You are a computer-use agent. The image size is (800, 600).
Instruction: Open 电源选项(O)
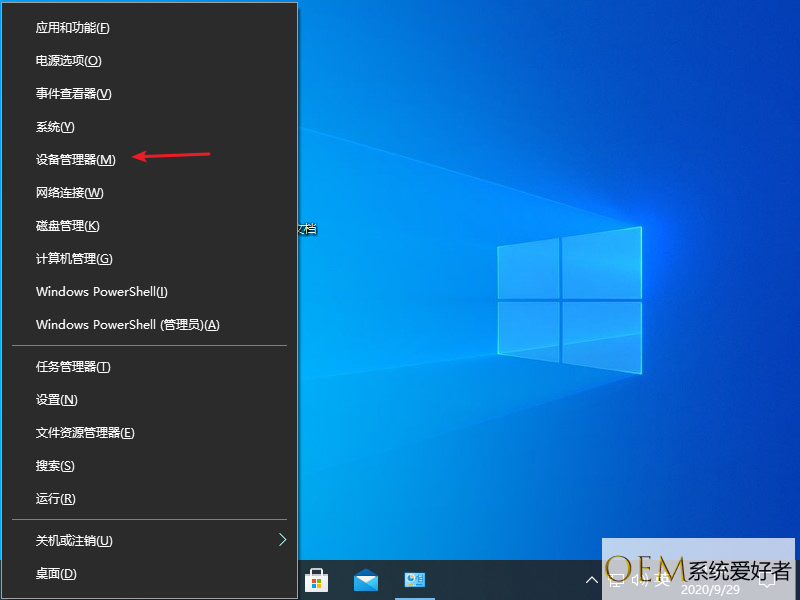[x=69, y=61]
